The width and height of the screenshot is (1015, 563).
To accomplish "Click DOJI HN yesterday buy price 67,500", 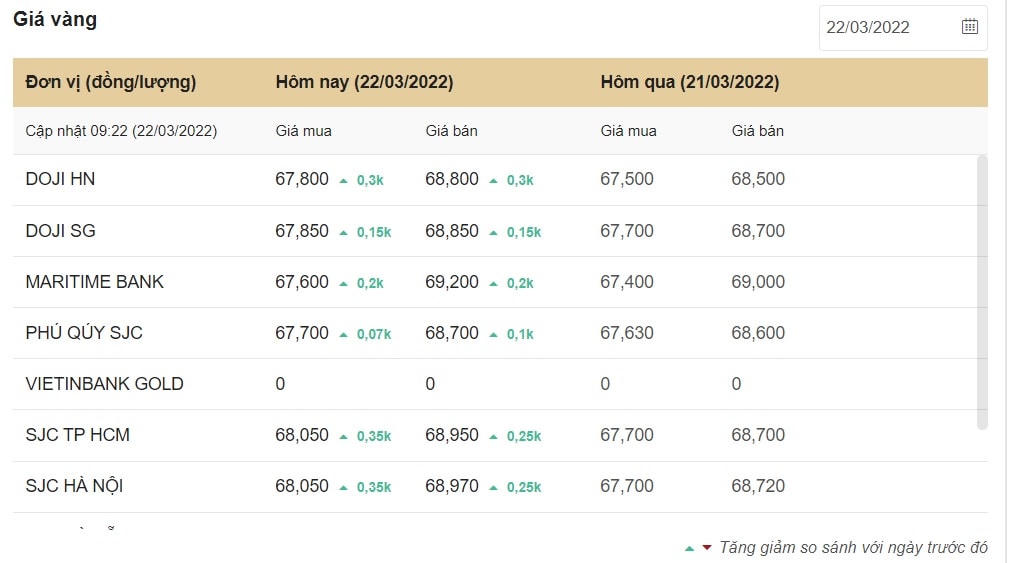I will (x=627, y=179).
